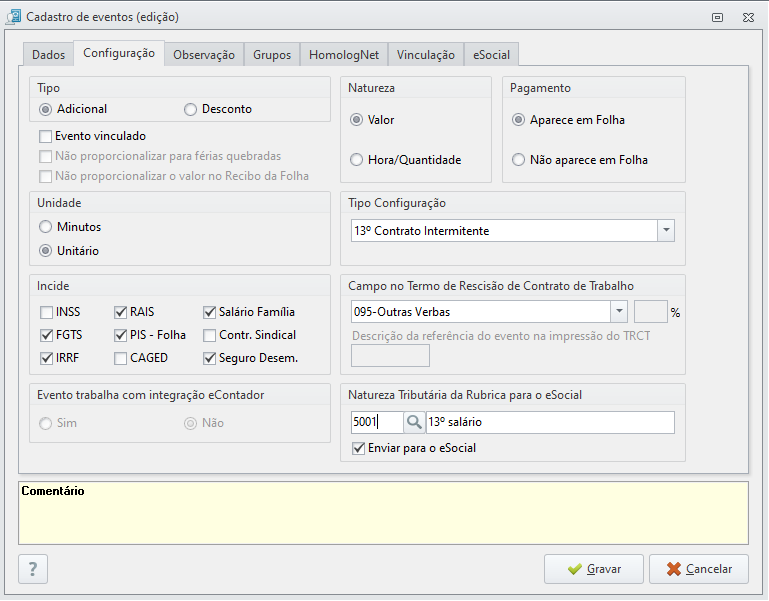Click the app icon in the title bar
Image resolution: width=769 pixels, height=601 pixels.
coord(13,17)
